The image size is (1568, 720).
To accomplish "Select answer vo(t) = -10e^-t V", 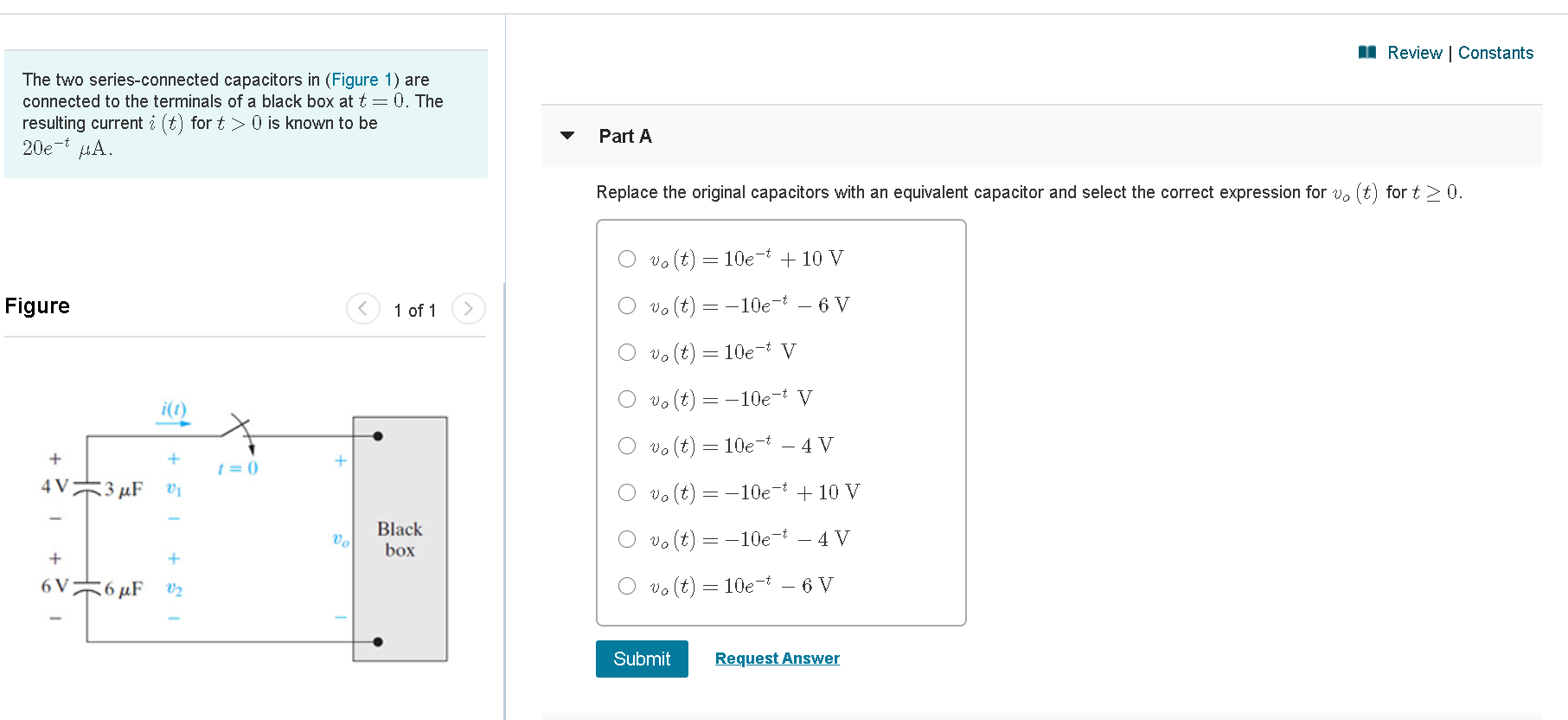I will (626, 399).
